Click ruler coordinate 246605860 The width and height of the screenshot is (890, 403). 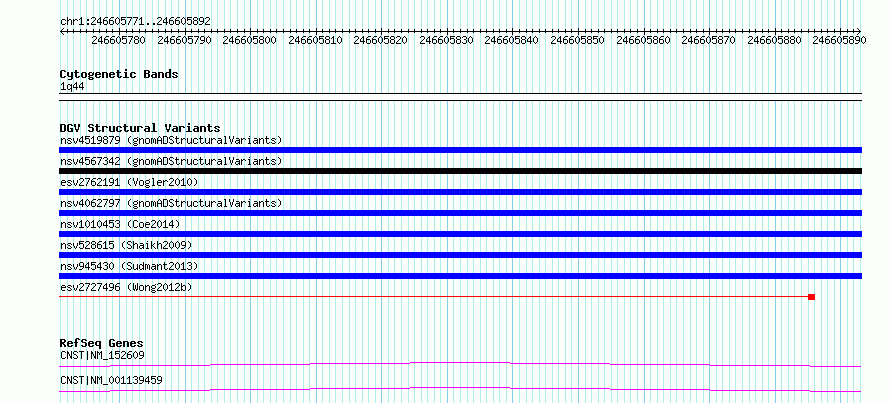click(x=643, y=40)
